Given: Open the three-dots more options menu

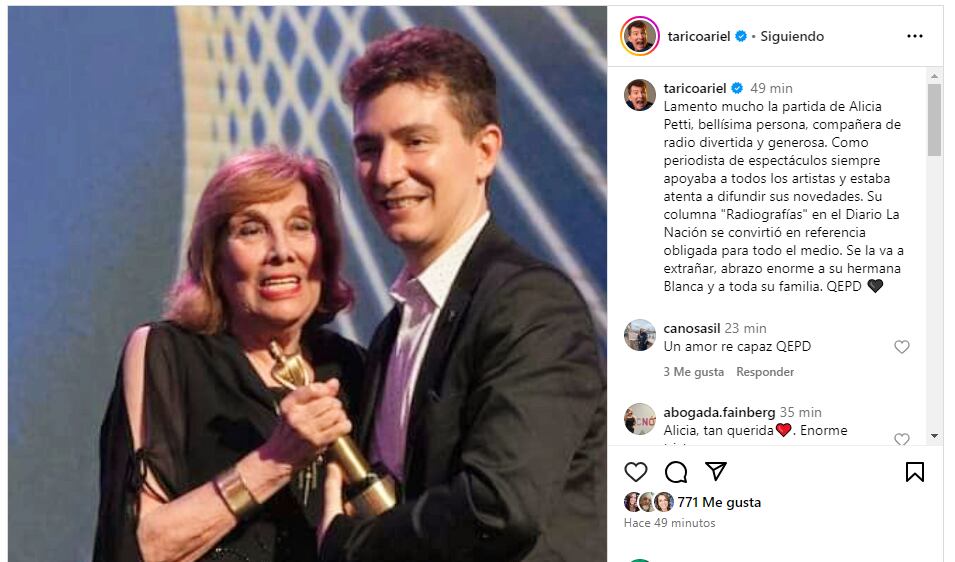Looking at the screenshot, I should [x=914, y=36].
